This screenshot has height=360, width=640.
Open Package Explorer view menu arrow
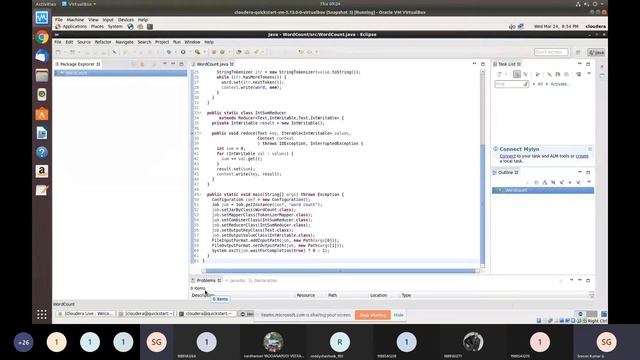164,64
